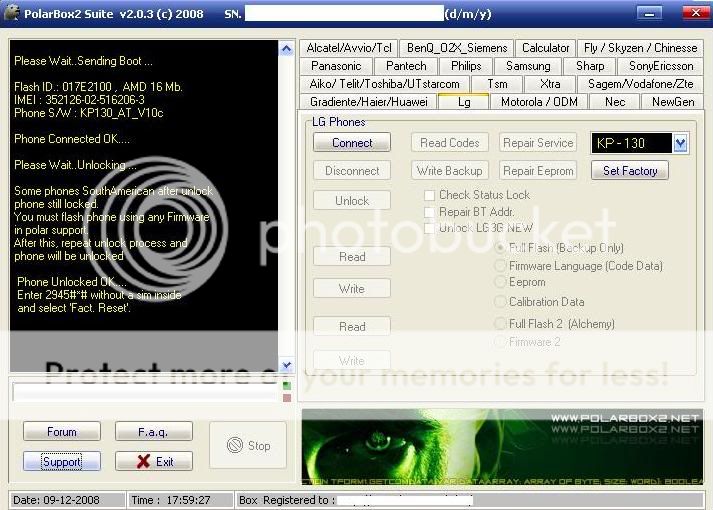Open the Forum button
The image size is (713, 510).
(62, 431)
